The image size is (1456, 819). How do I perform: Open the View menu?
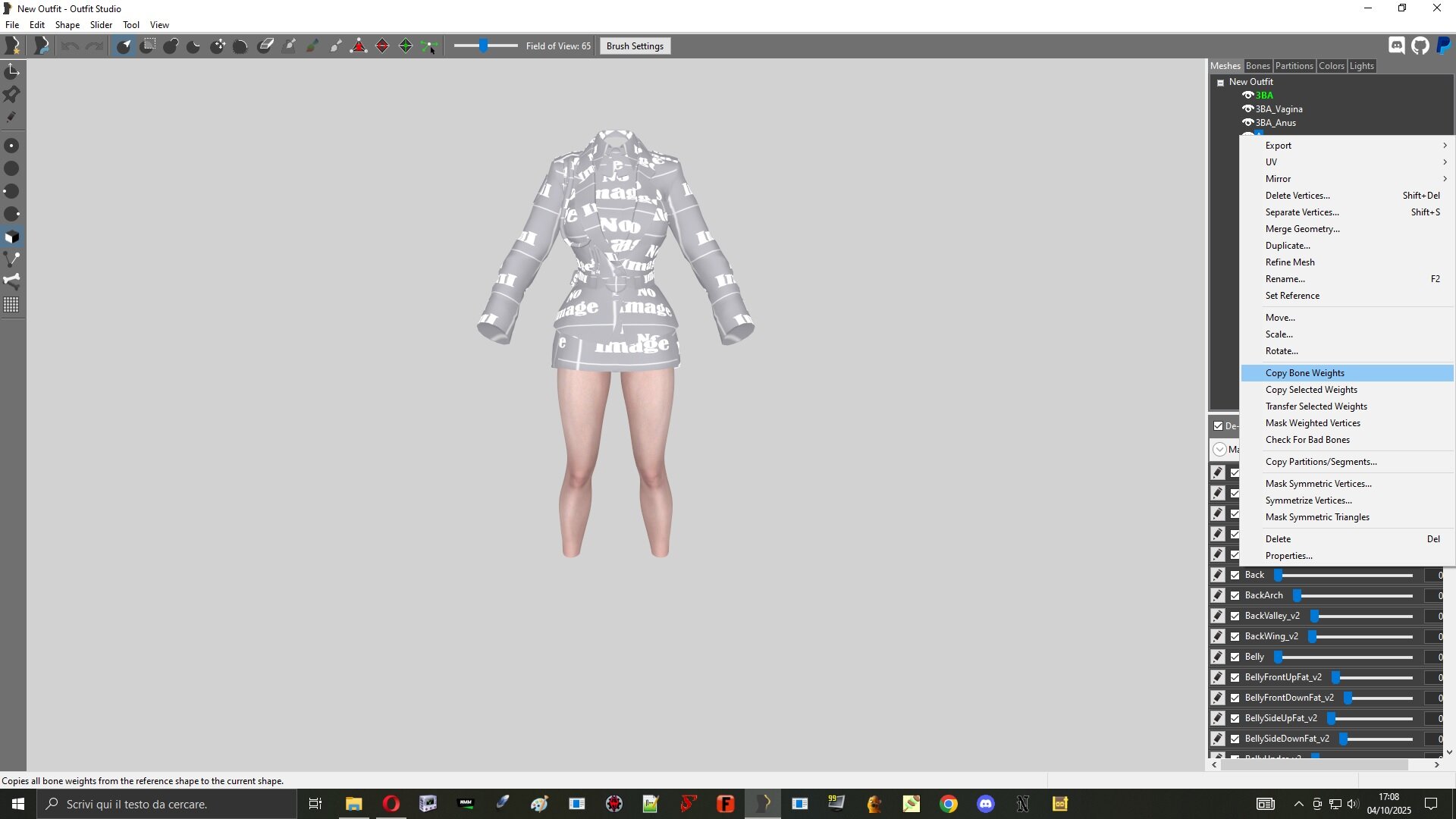pos(159,25)
